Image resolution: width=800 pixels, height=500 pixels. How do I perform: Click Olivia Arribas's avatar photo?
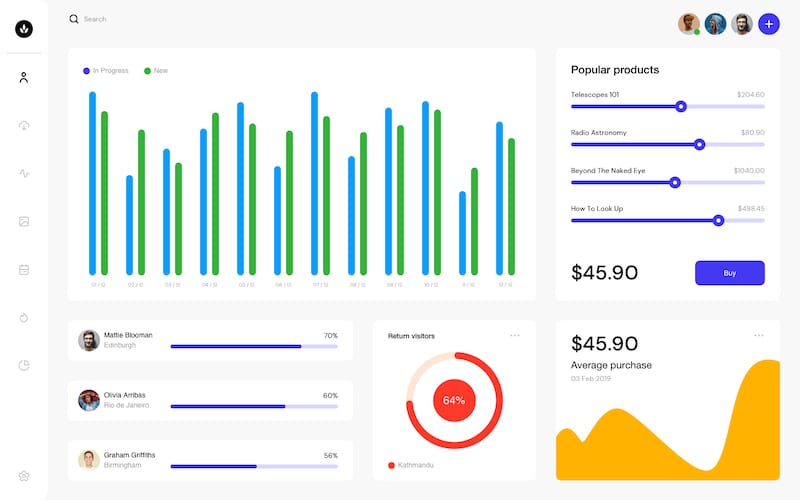89,400
